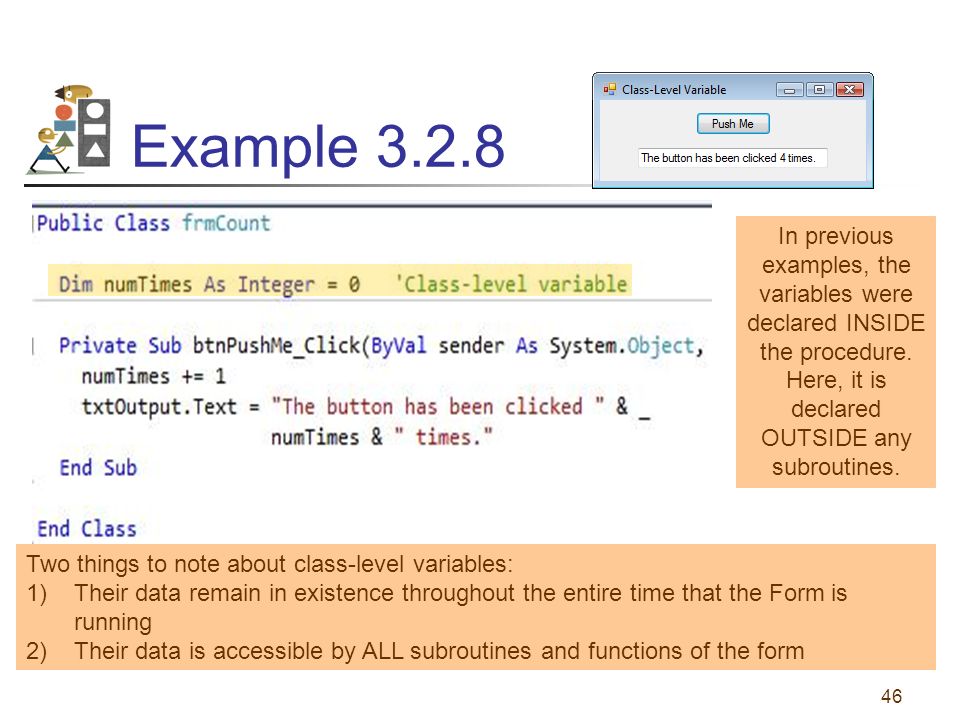
Task: Click the 'txtOutput.Text =' code line
Action: (x=366, y=407)
